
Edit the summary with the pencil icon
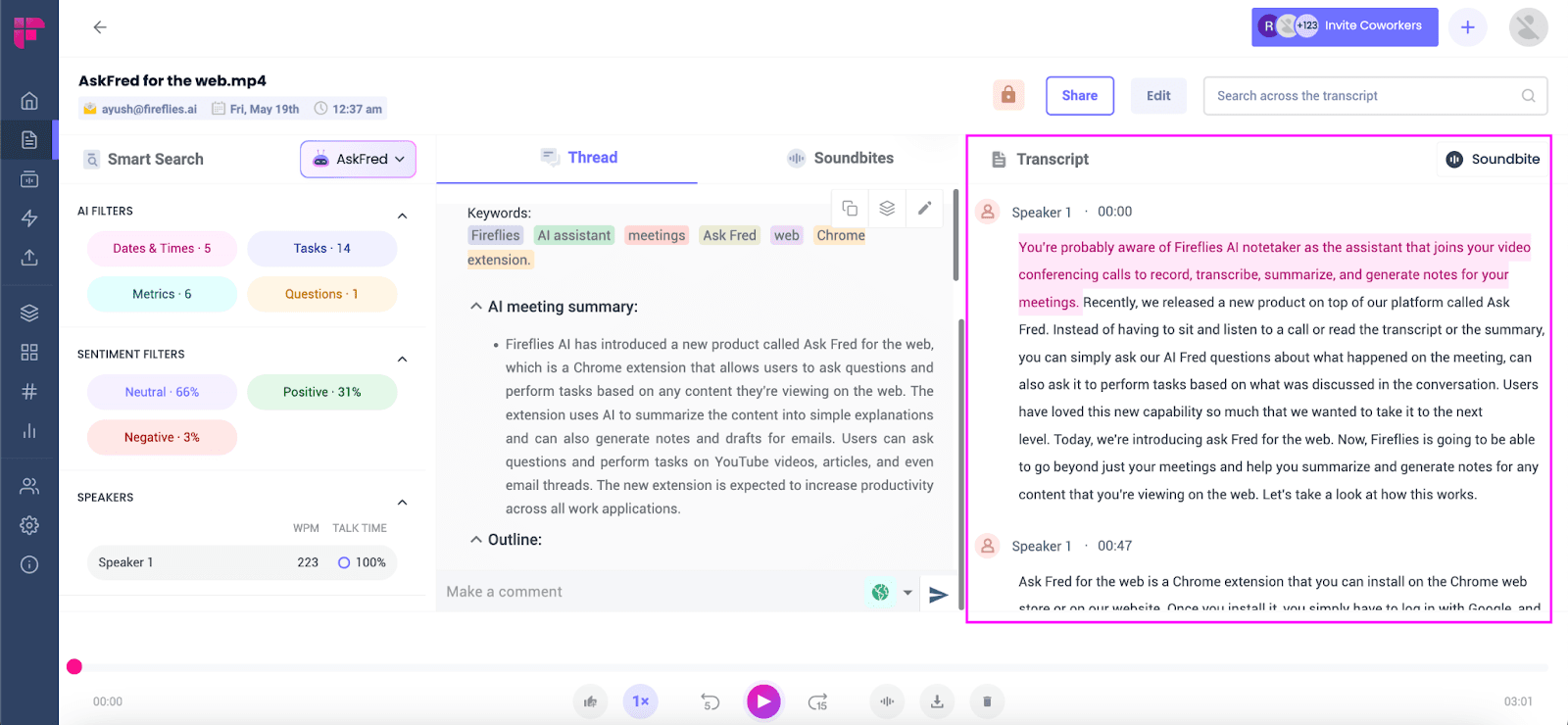coord(924,208)
